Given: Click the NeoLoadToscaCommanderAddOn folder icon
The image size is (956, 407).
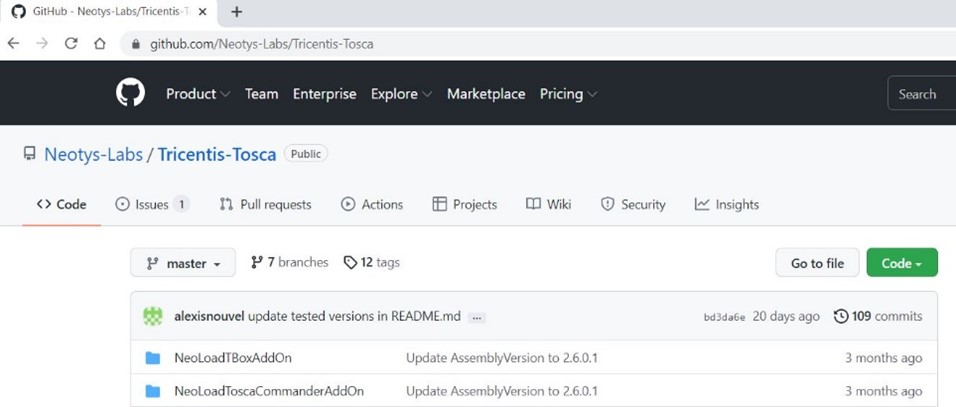Looking at the screenshot, I should tap(152, 391).
